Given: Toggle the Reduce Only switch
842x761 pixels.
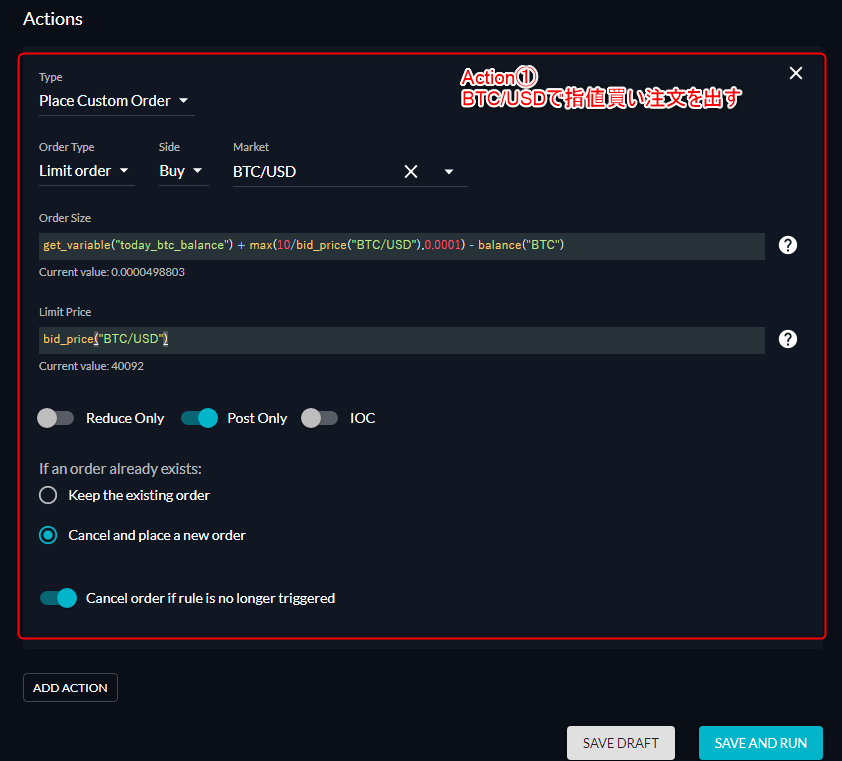Looking at the screenshot, I should tap(55, 418).
